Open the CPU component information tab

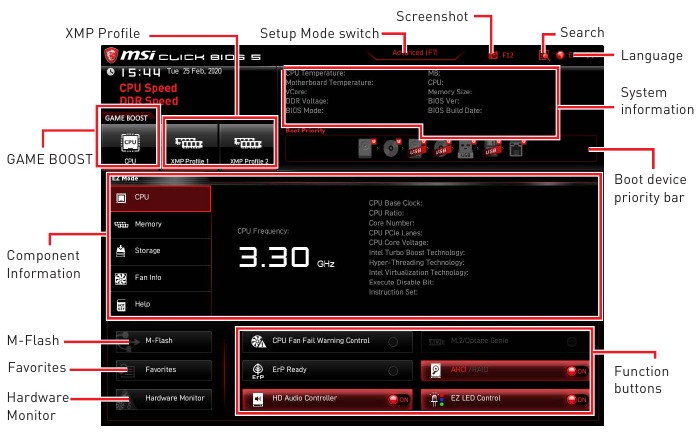tap(161, 198)
